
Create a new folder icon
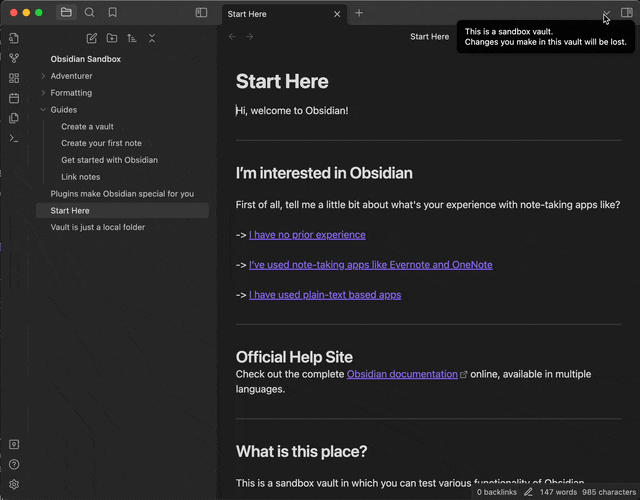(112, 38)
